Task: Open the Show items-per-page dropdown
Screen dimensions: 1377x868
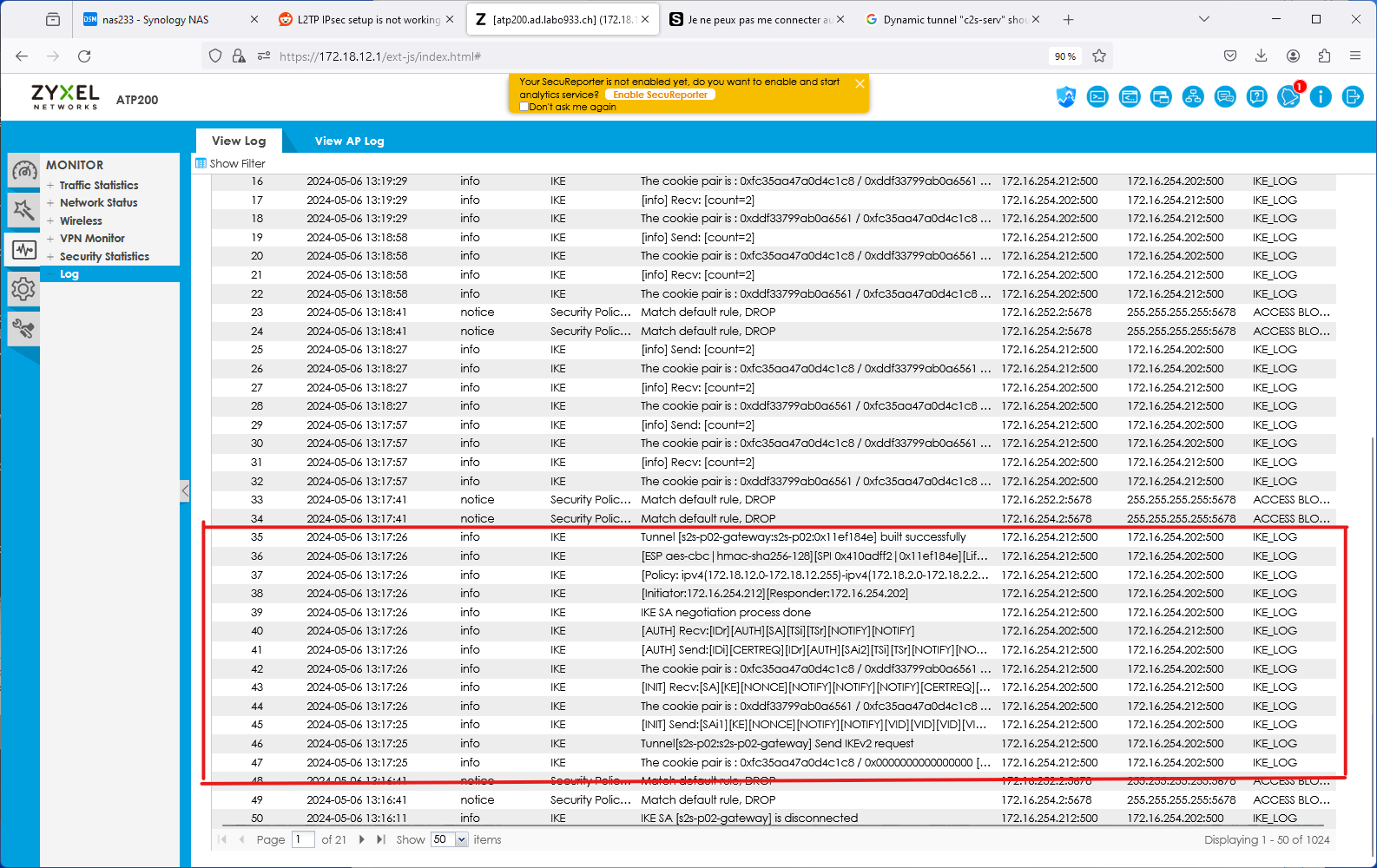Action: tap(462, 839)
